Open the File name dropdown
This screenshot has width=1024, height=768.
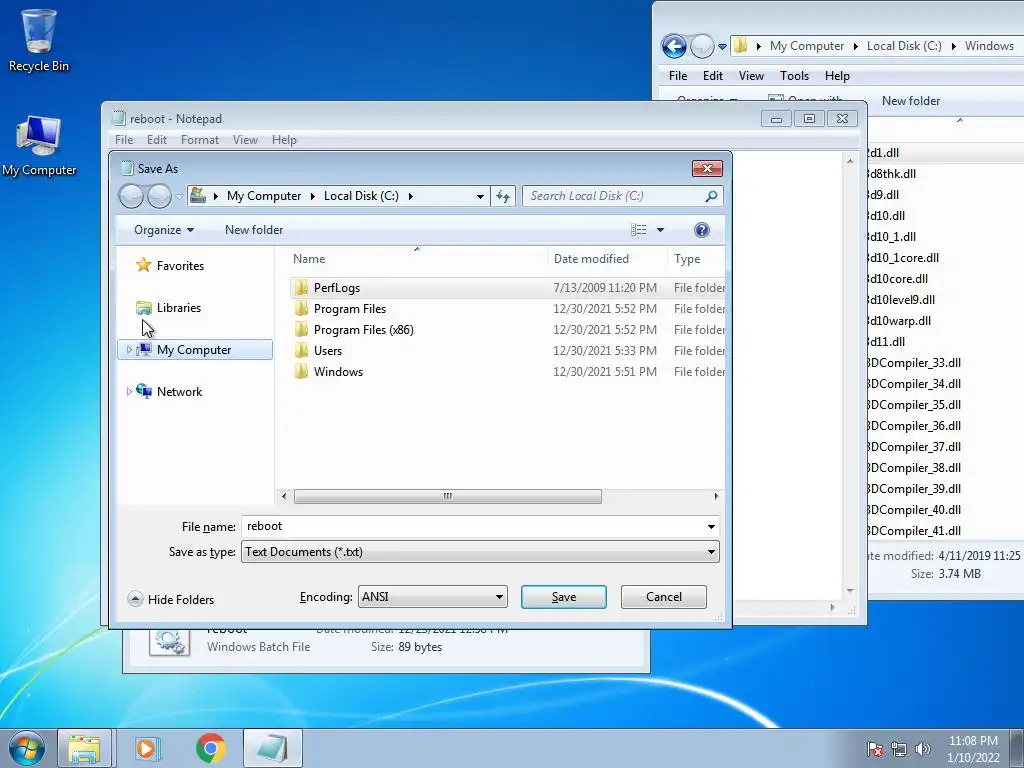[x=711, y=527]
